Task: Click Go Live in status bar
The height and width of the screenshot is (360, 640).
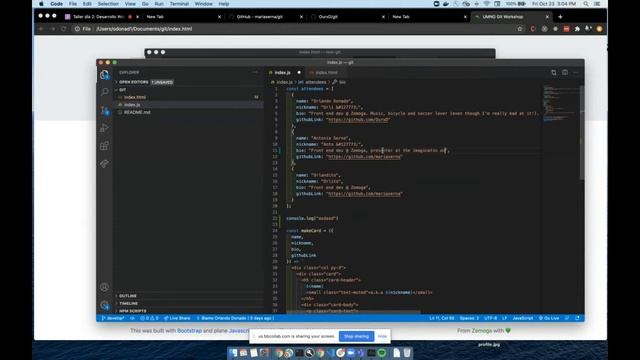Action: coord(549,318)
